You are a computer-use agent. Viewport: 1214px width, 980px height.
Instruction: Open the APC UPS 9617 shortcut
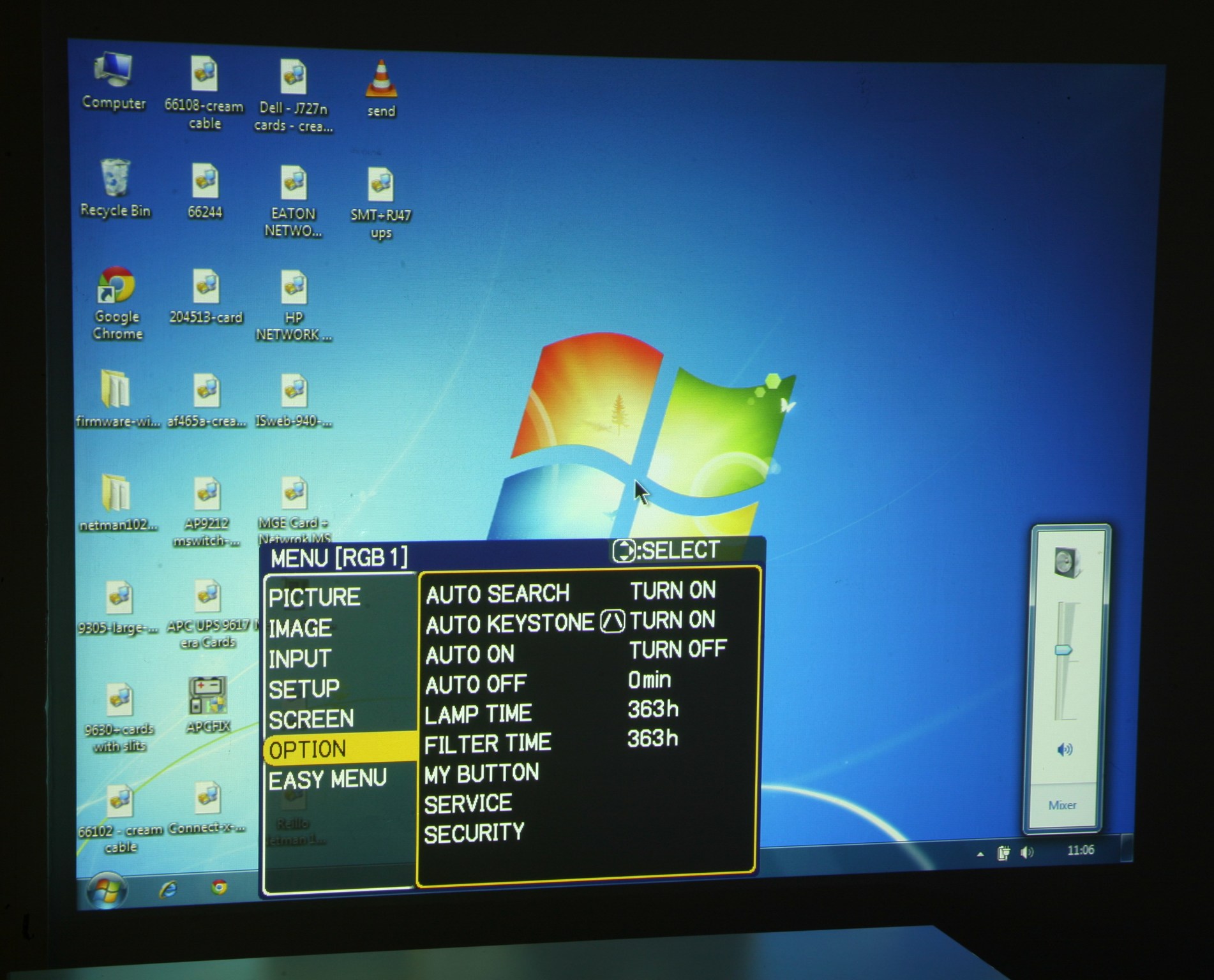click(208, 614)
